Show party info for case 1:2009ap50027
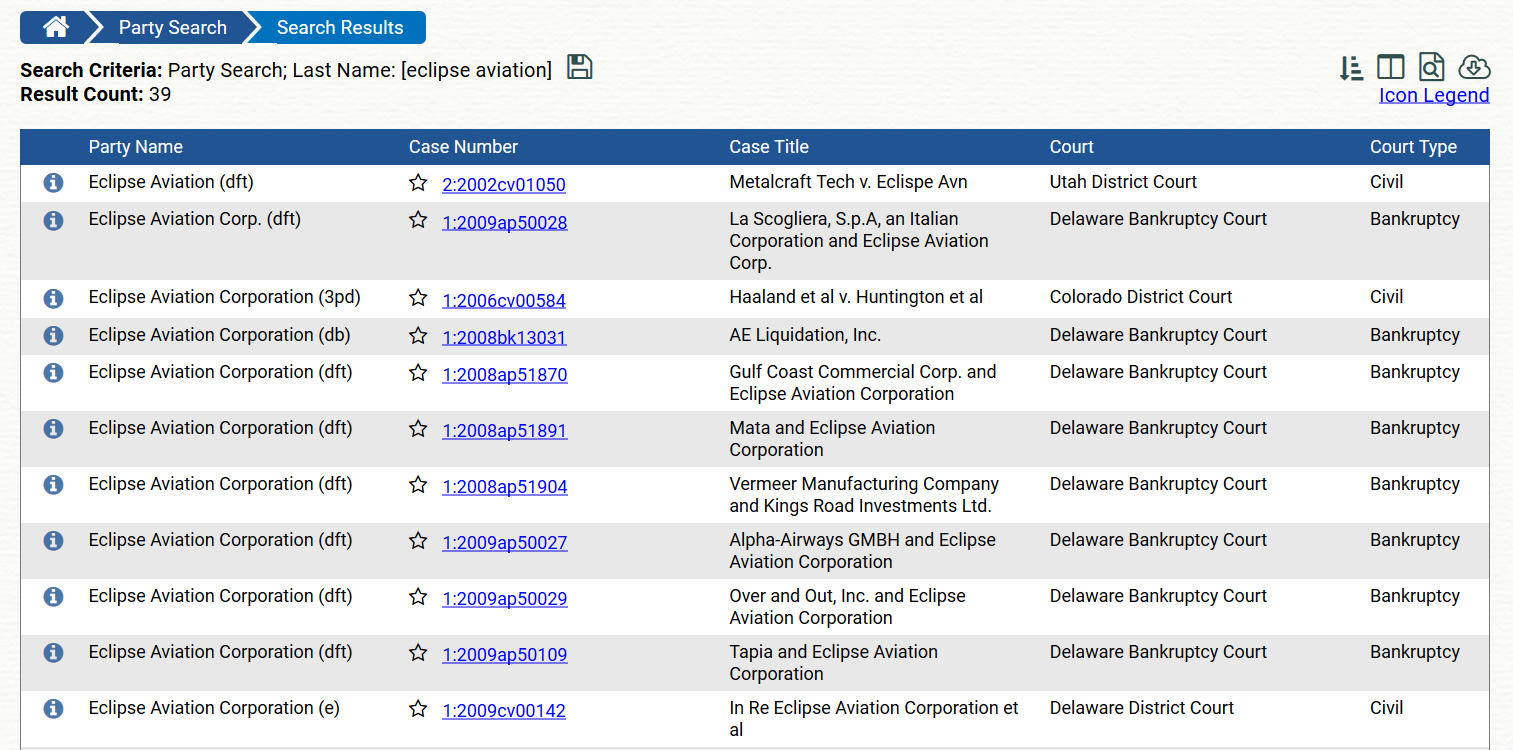Image resolution: width=1513 pixels, height=750 pixels. click(54, 541)
